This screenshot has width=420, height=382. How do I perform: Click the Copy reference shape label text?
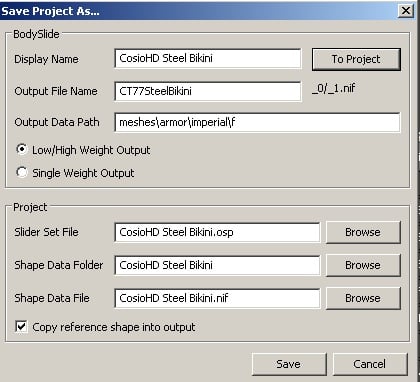coord(114,327)
